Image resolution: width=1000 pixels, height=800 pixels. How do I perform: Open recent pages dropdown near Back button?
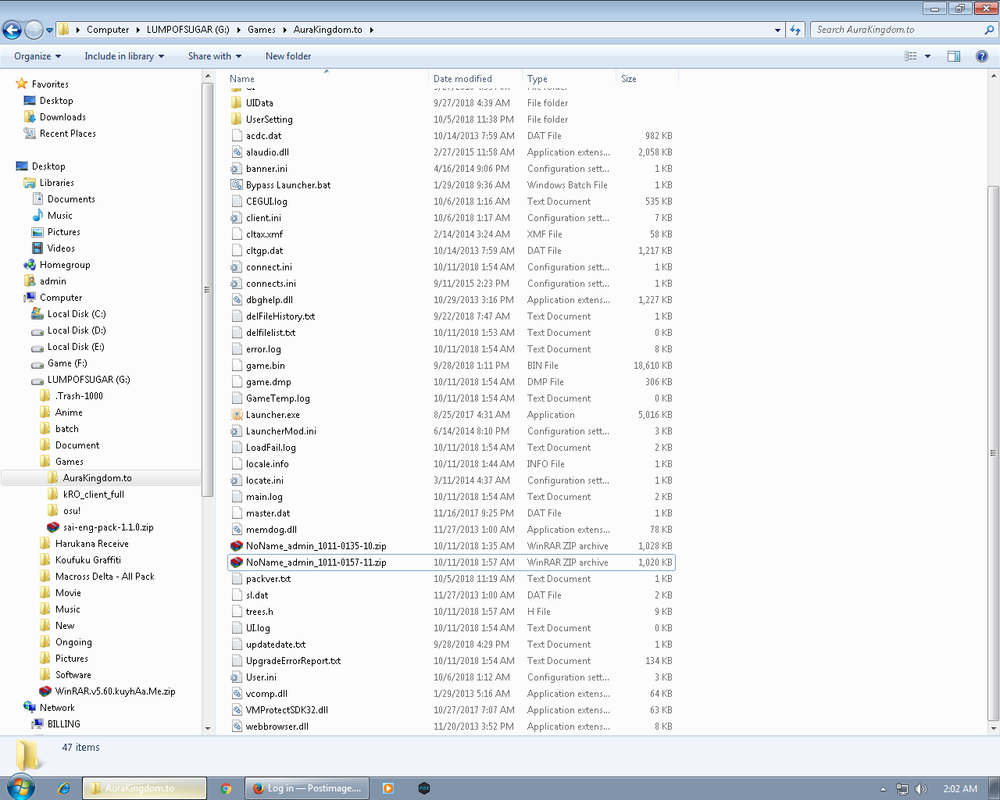tap(49, 29)
